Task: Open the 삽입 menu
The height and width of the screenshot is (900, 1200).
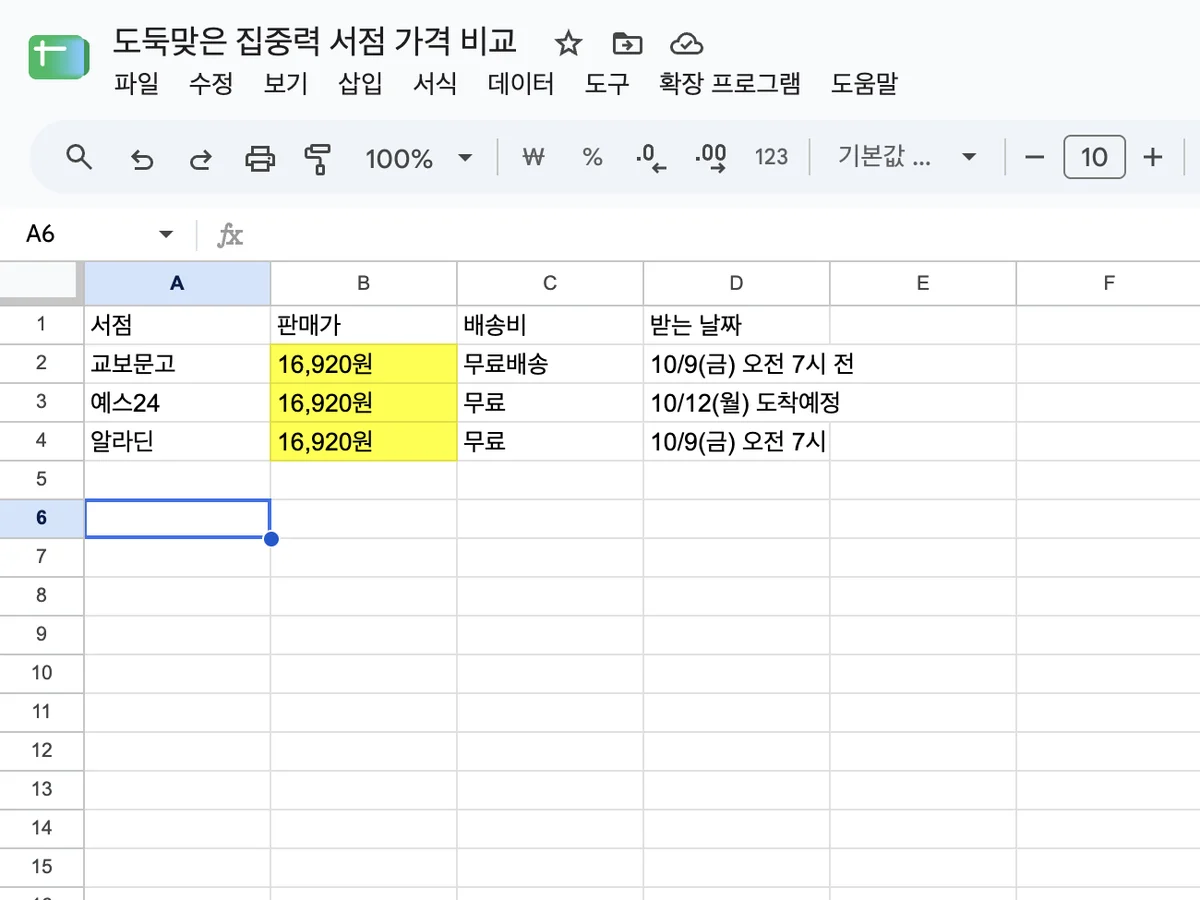Action: click(x=361, y=84)
